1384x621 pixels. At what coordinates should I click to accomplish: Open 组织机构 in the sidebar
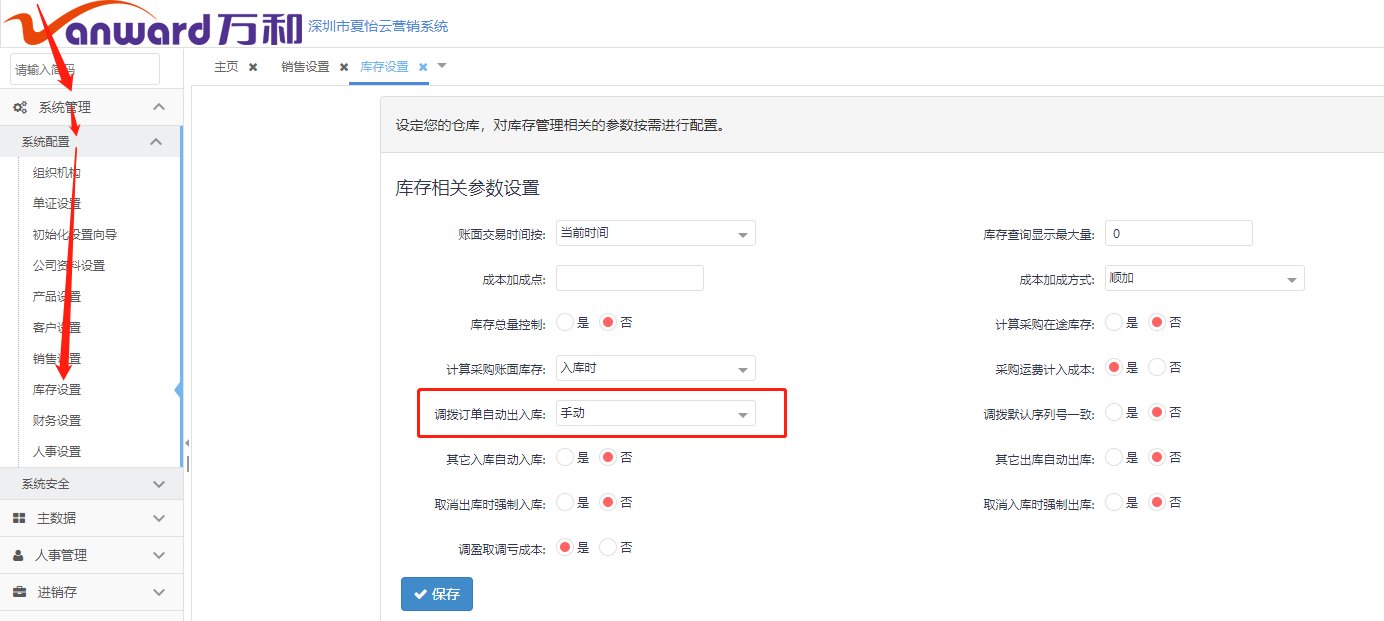[x=57, y=173]
